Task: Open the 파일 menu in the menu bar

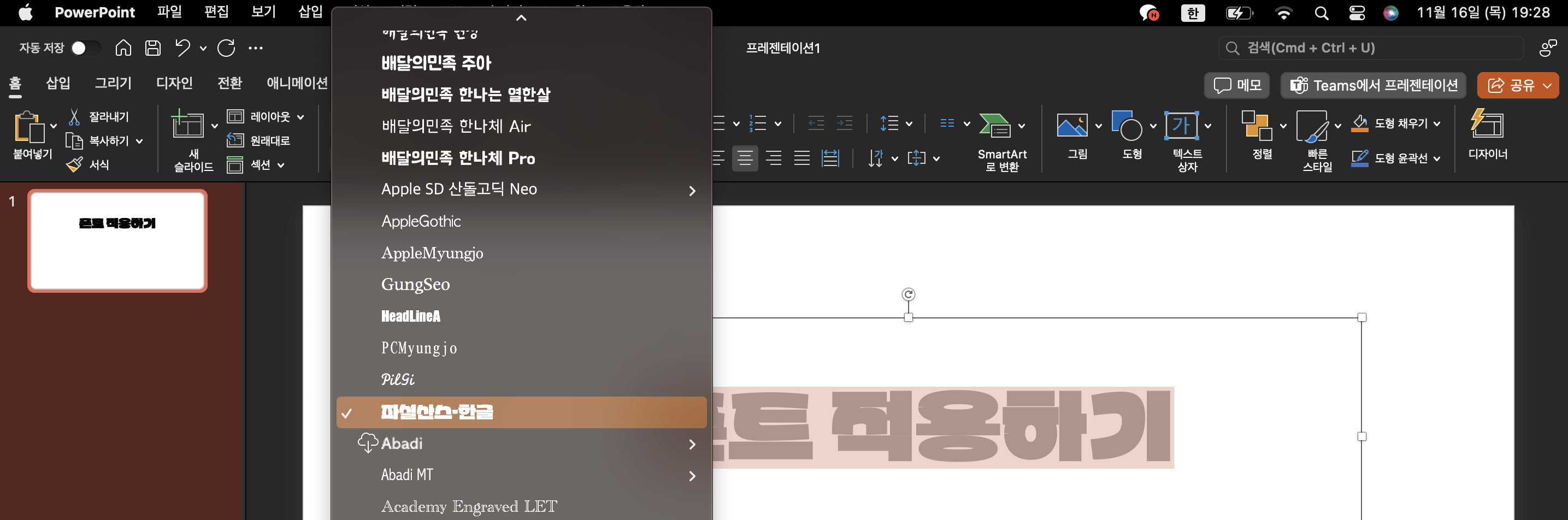Action: click(169, 12)
